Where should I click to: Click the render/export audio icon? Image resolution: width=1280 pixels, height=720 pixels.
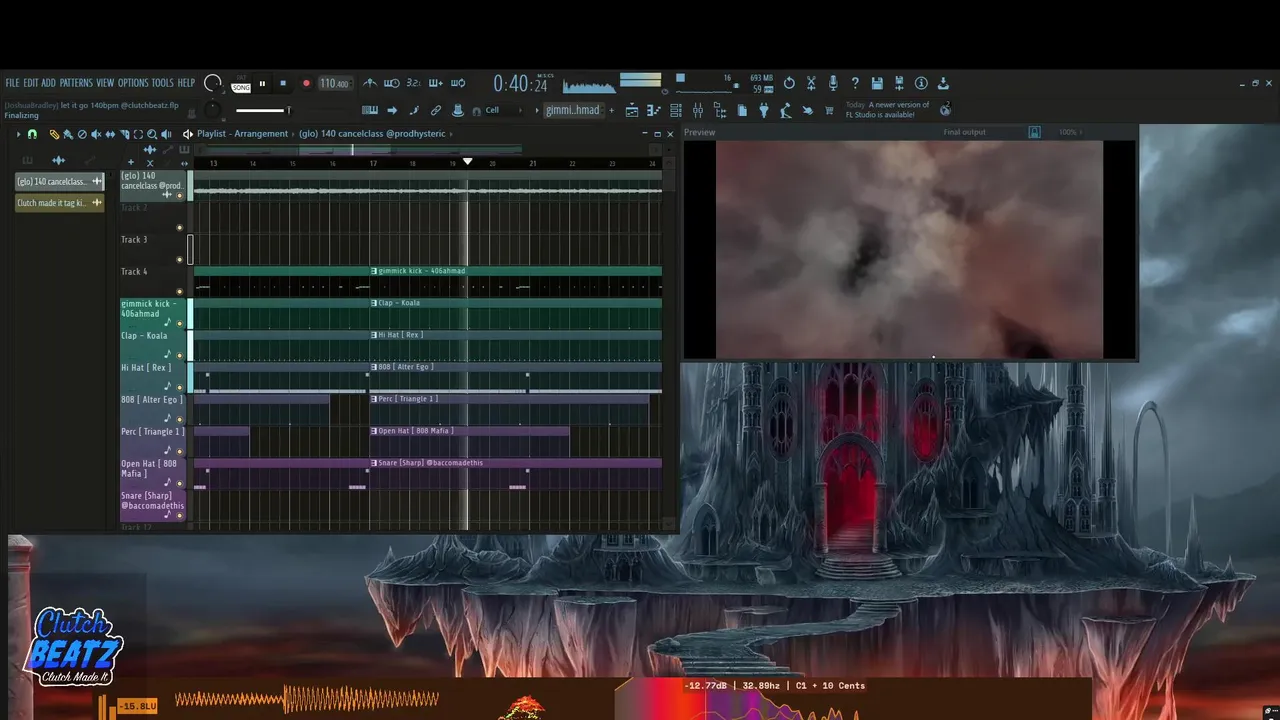899,83
